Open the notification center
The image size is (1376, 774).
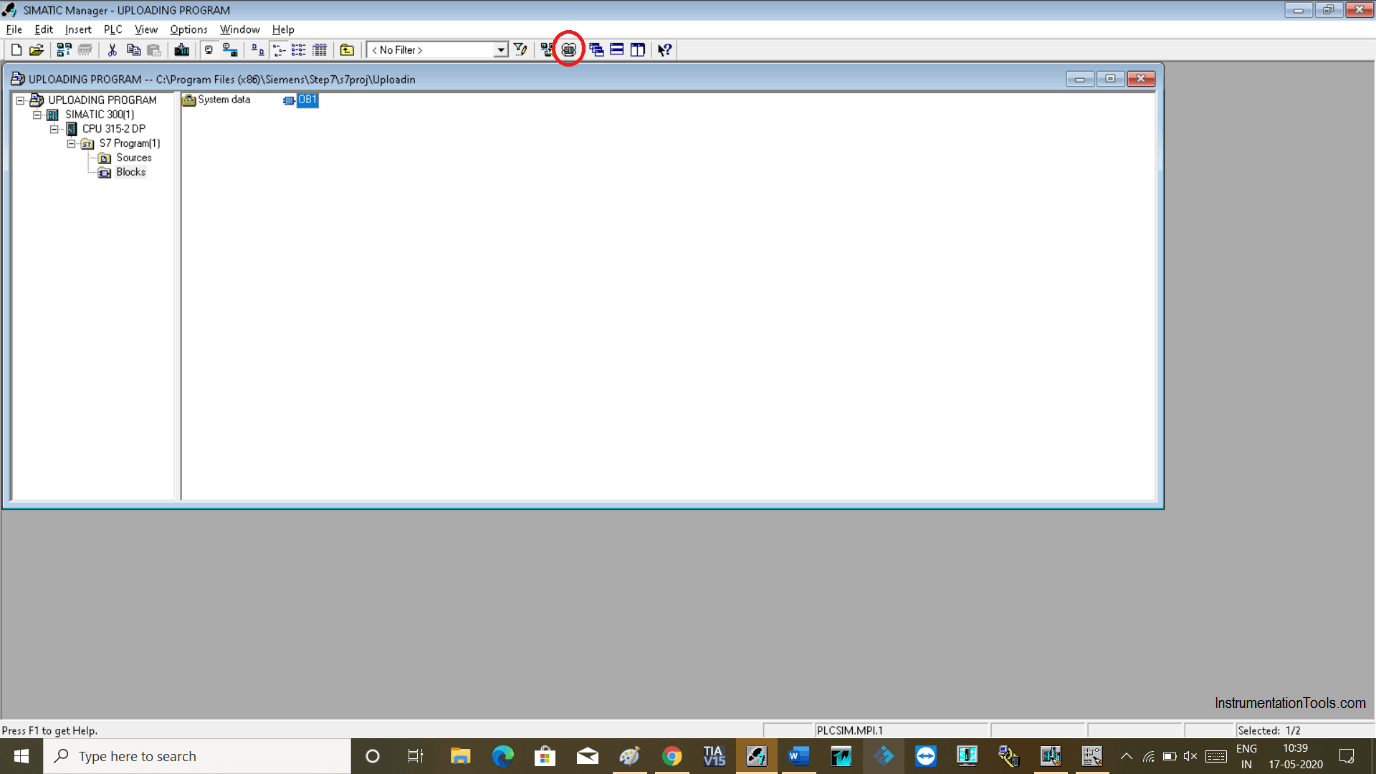[x=1347, y=756]
